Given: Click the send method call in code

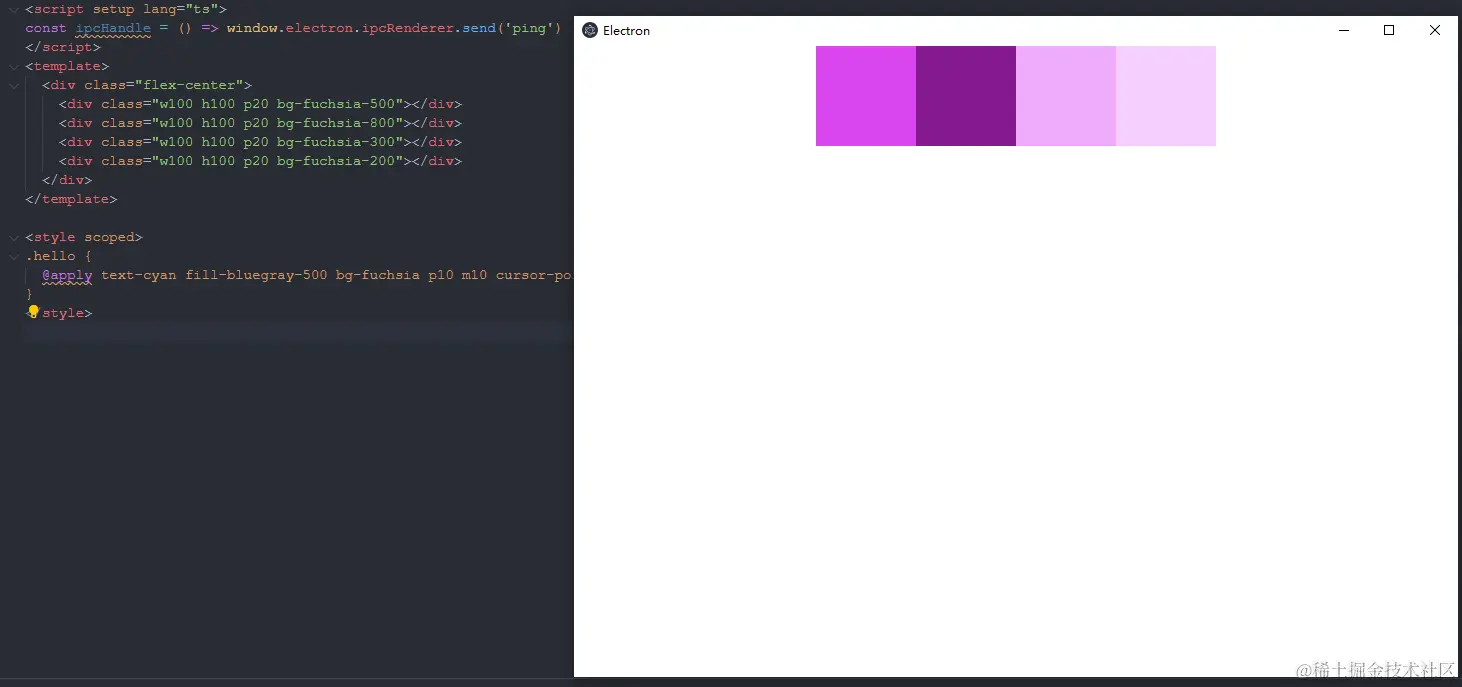Looking at the screenshot, I should tap(479, 28).
